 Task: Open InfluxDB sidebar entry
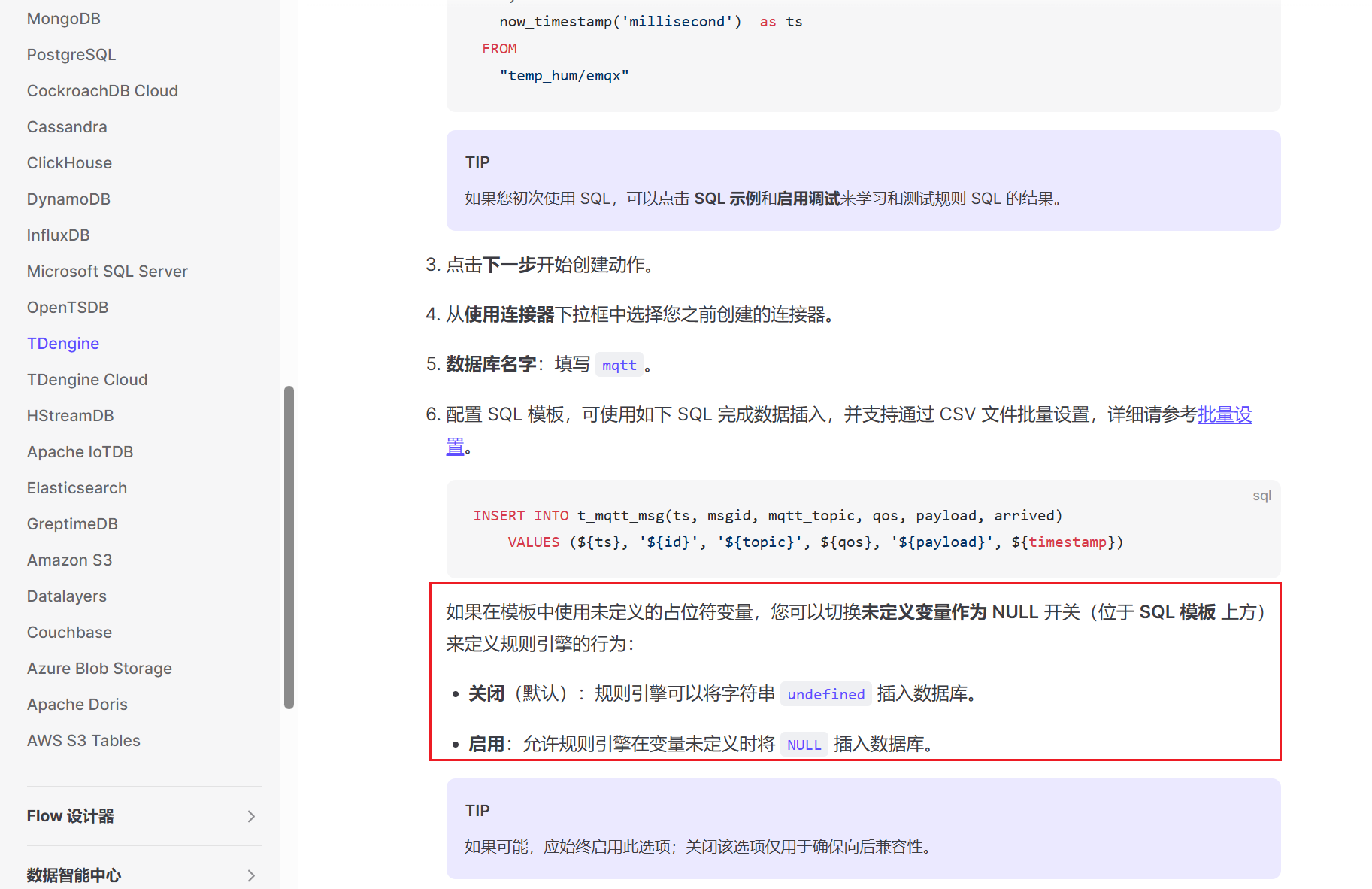(58, 235)
